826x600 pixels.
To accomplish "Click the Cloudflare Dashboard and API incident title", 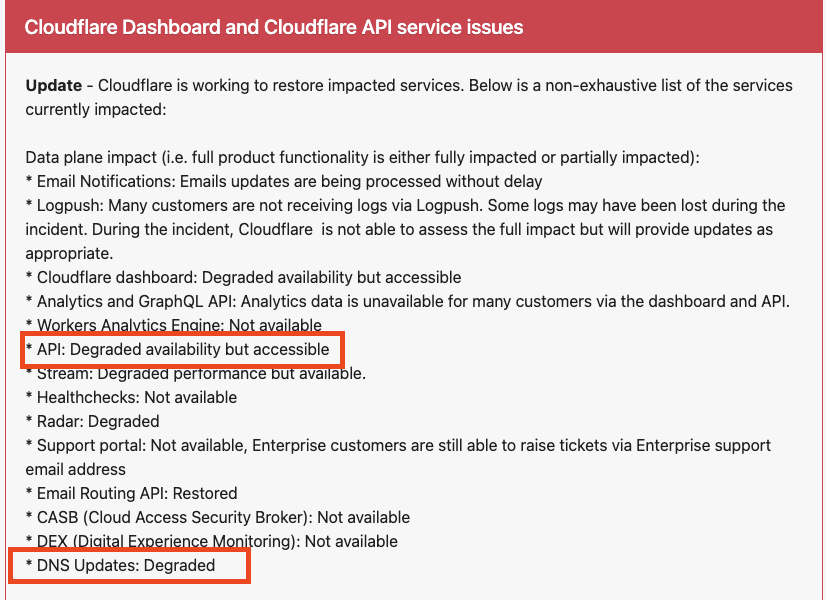I will click(x=274, y=27).
